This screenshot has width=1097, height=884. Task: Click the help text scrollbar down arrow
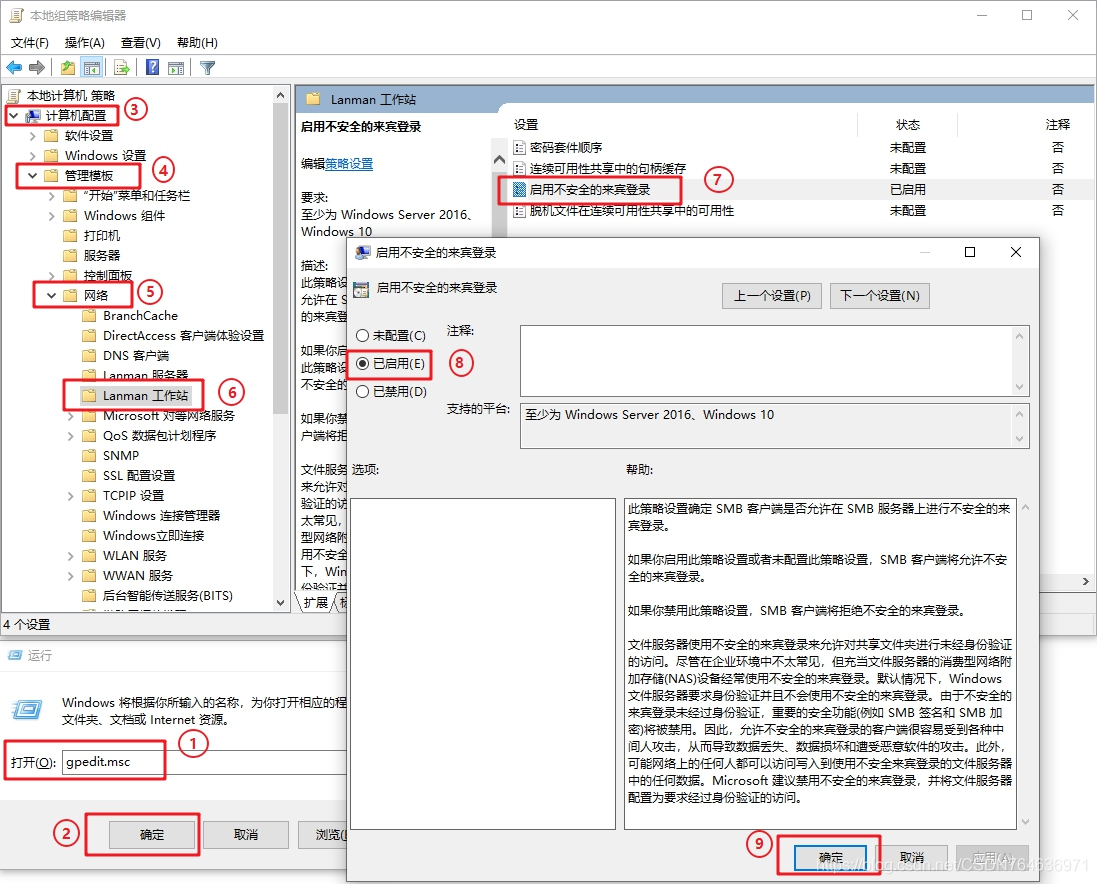1025,822
